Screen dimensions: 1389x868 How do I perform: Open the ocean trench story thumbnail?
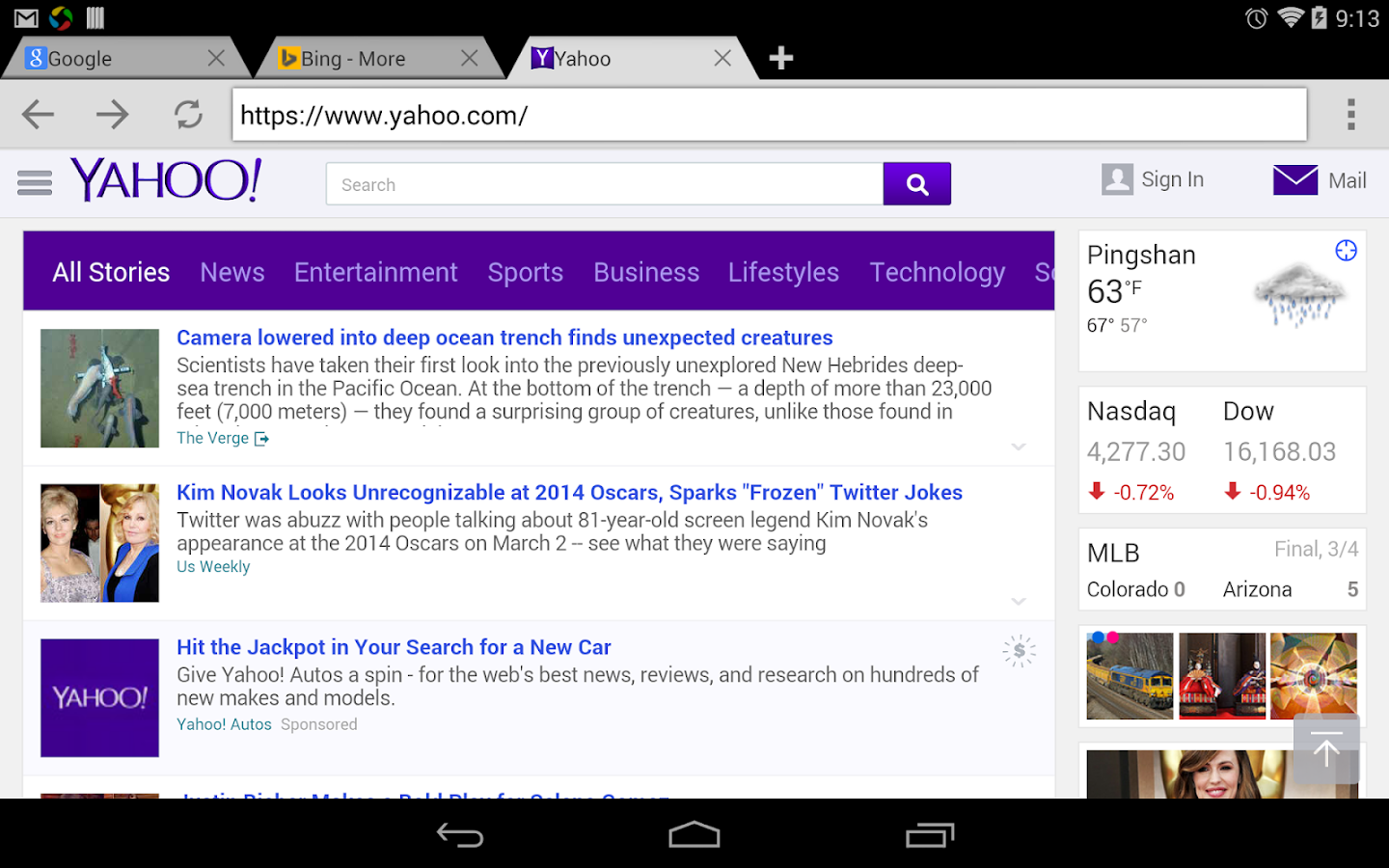click(x=99, y=388)
